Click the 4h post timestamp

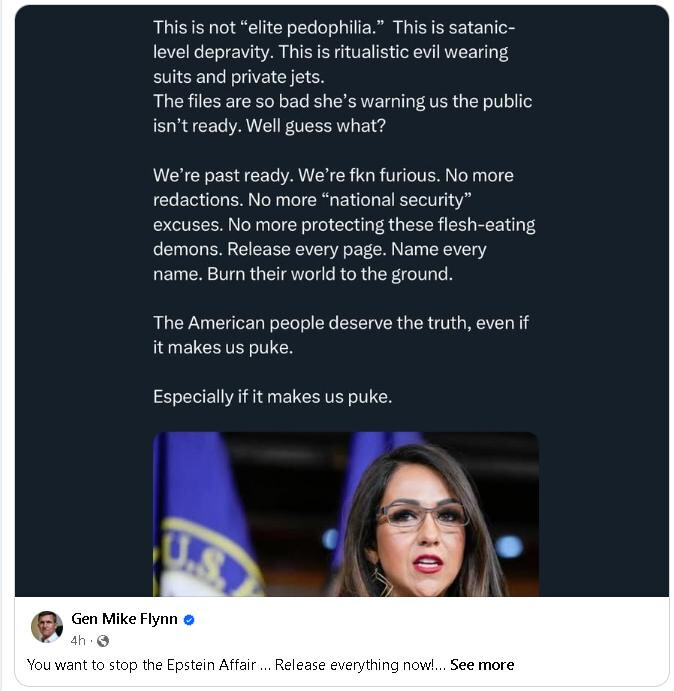click(x=77, y=641)
